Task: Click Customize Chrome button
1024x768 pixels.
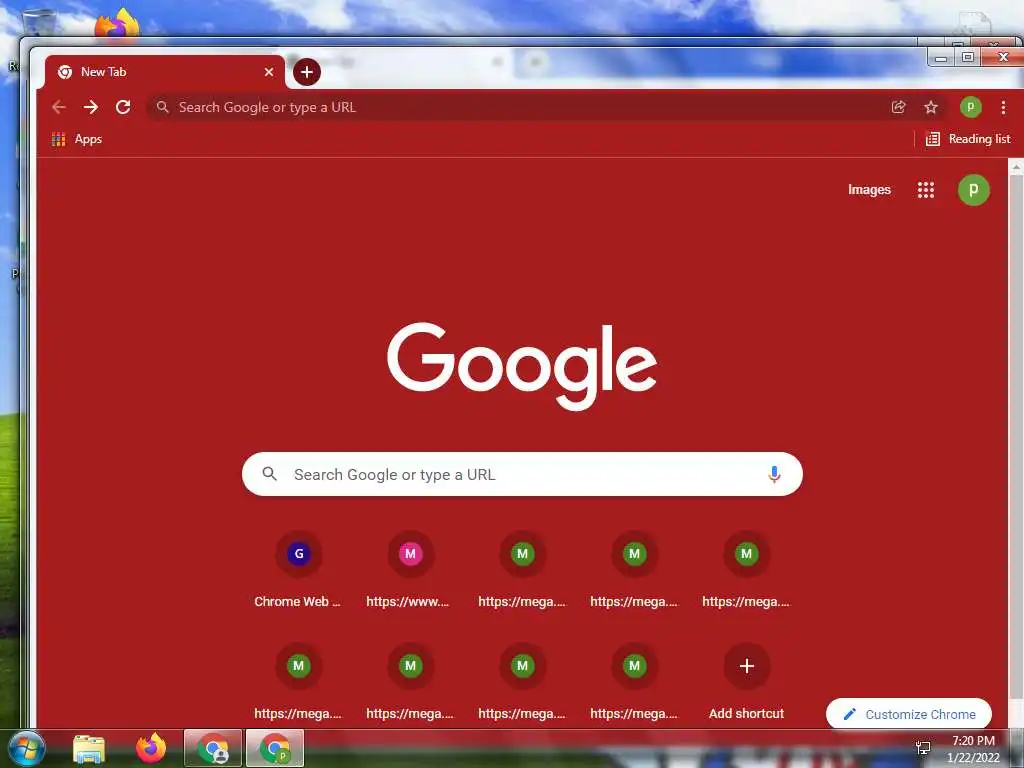Action: 908,714
